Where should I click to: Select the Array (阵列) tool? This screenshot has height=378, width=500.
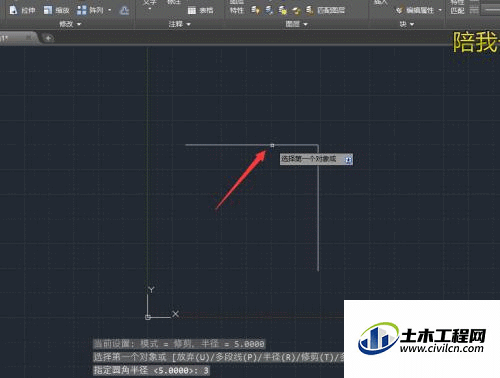tap(90, 10)
